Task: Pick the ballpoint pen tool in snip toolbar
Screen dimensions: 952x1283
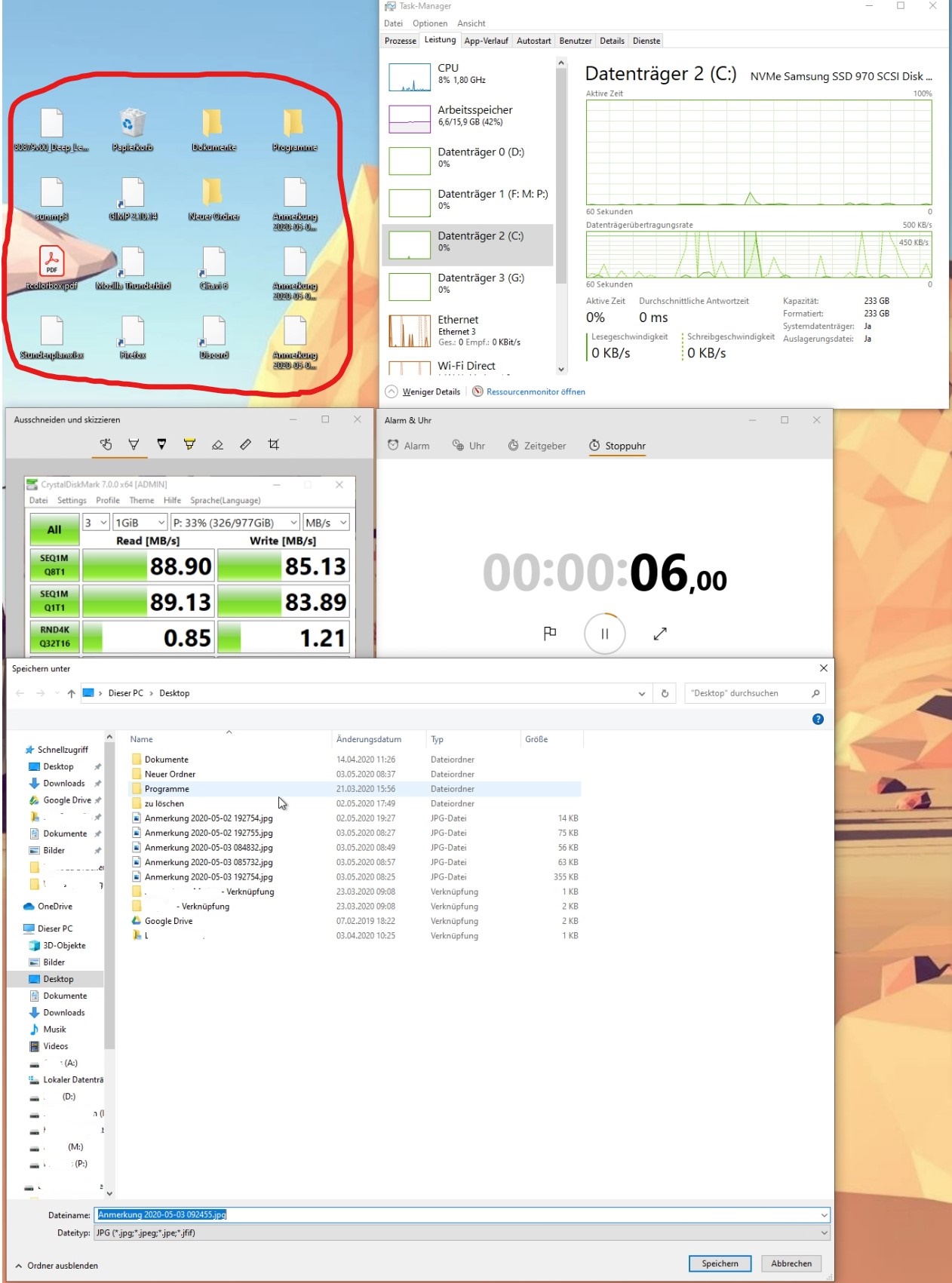Action: (134, 445)
